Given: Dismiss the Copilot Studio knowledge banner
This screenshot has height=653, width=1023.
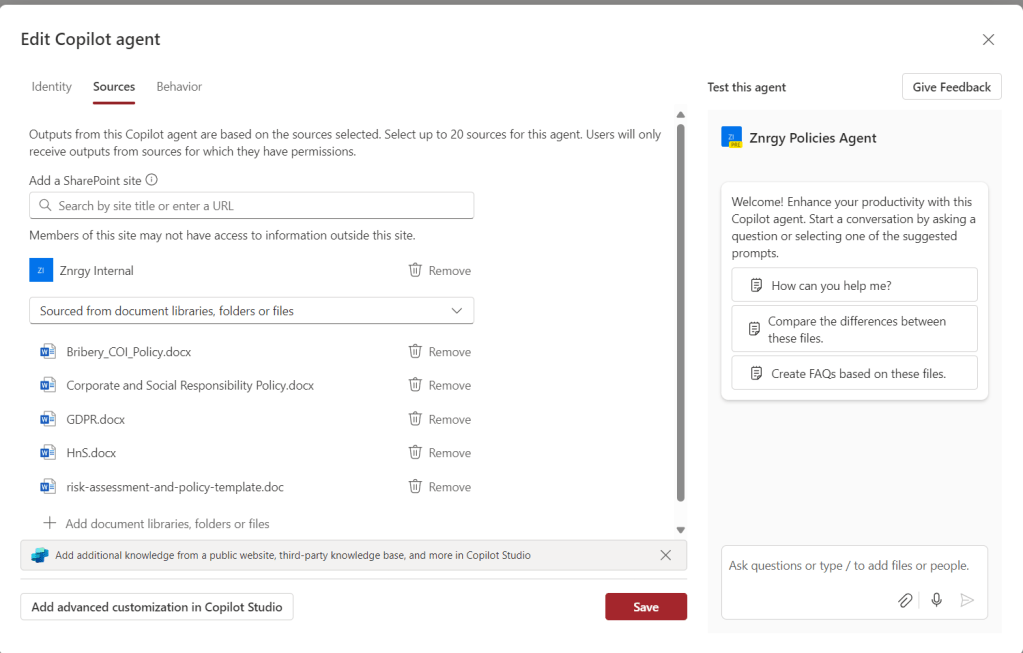Looking at the screenshot, I should click(x=666, y=555).
